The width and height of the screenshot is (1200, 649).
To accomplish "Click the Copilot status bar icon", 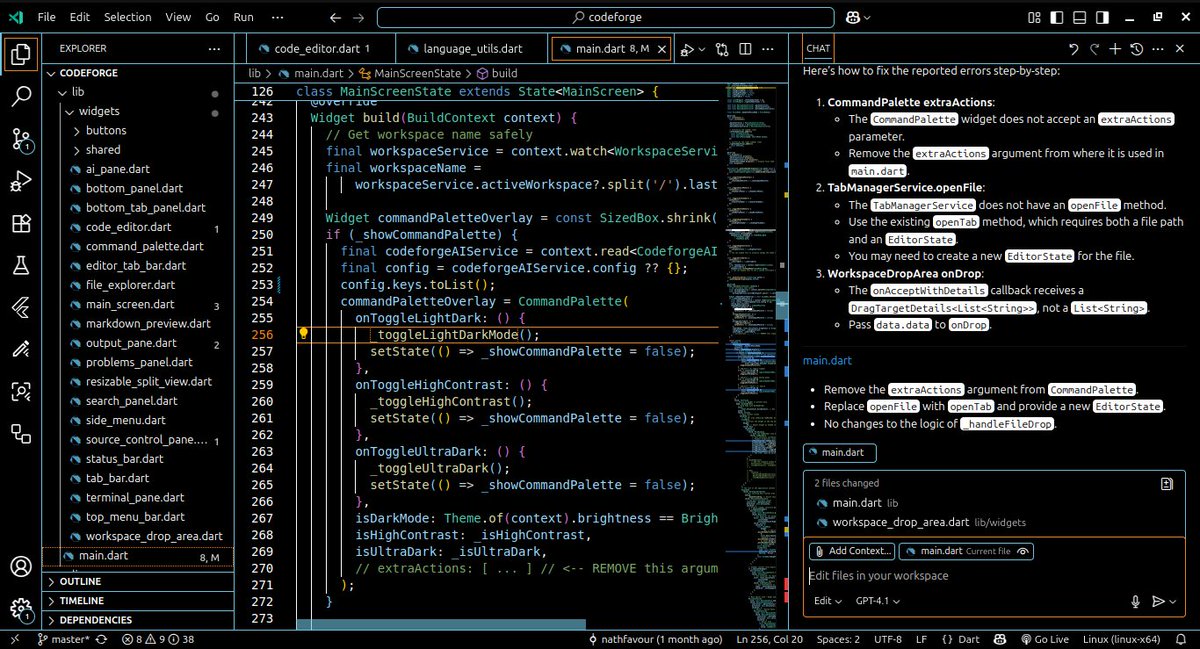I will tap(1001, 640).
